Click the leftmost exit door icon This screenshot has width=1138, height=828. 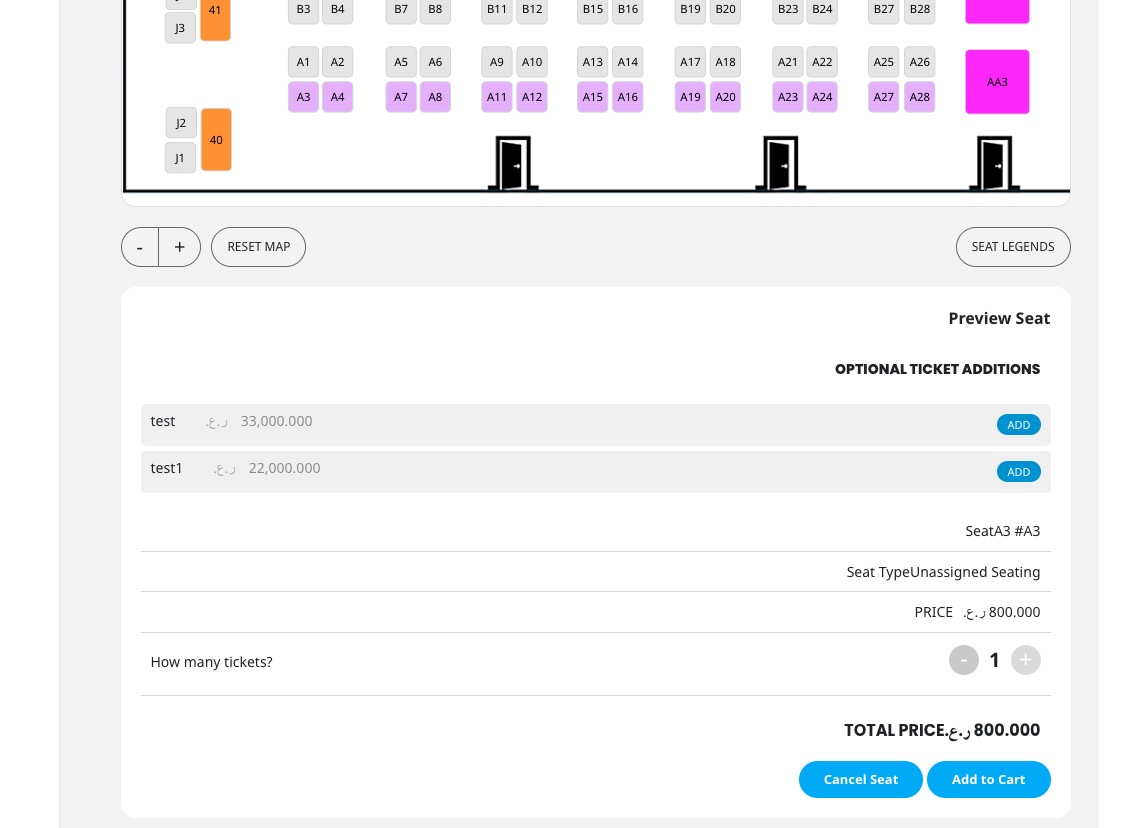click(x=513, y=163)
